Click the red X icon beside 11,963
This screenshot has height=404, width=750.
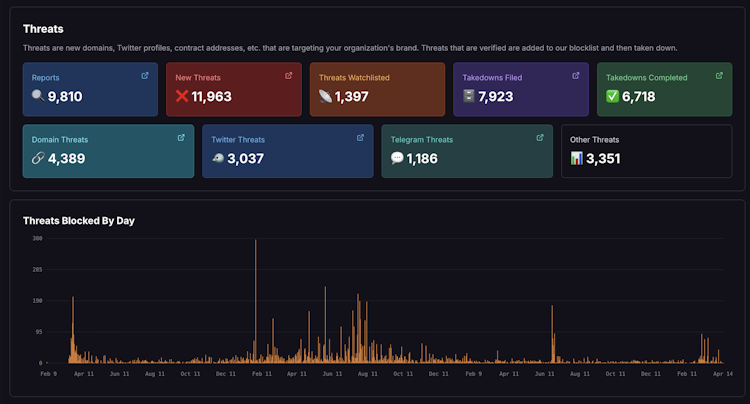[182, 96]
